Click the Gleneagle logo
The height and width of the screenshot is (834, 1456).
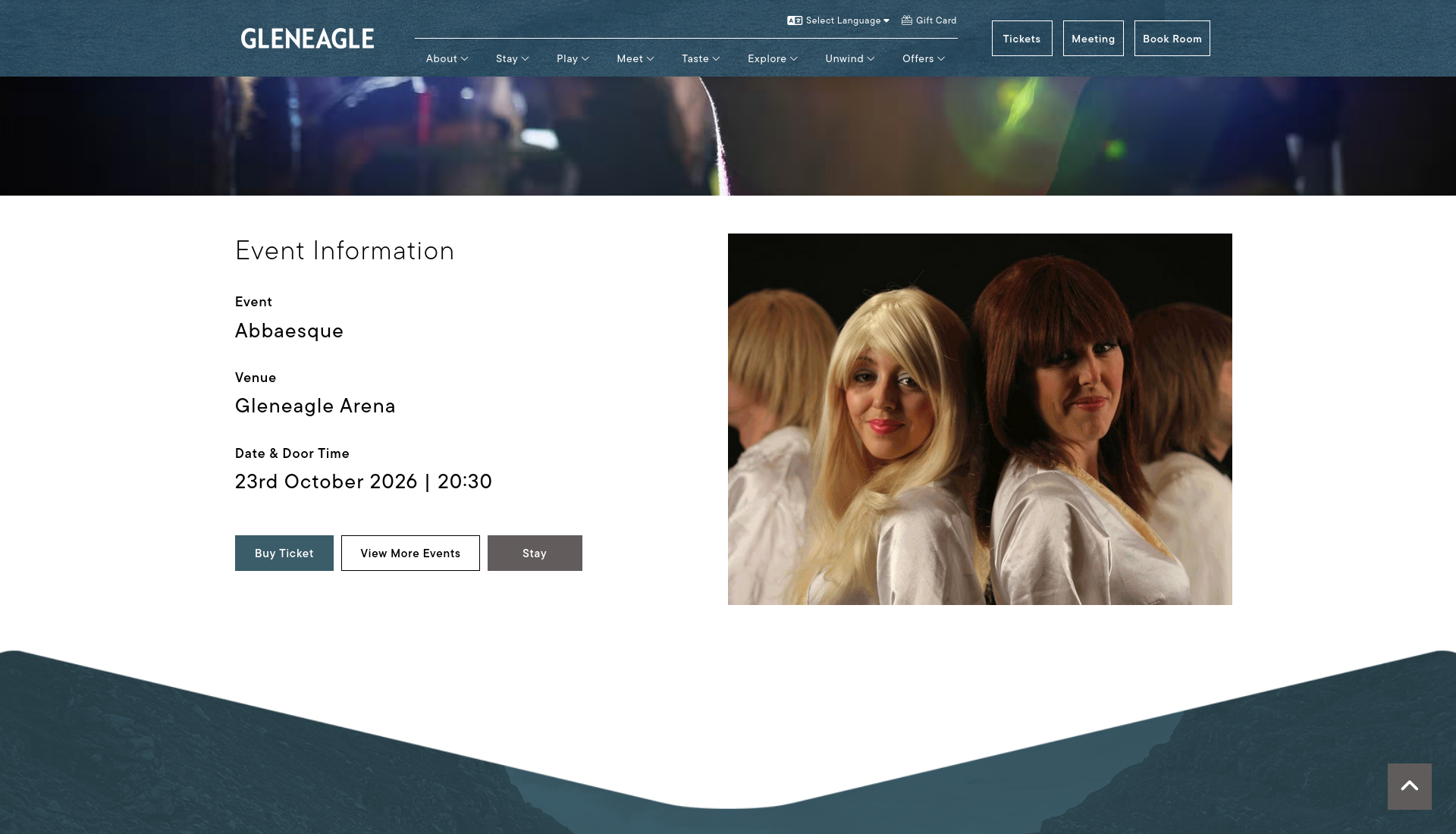[307, 39]
